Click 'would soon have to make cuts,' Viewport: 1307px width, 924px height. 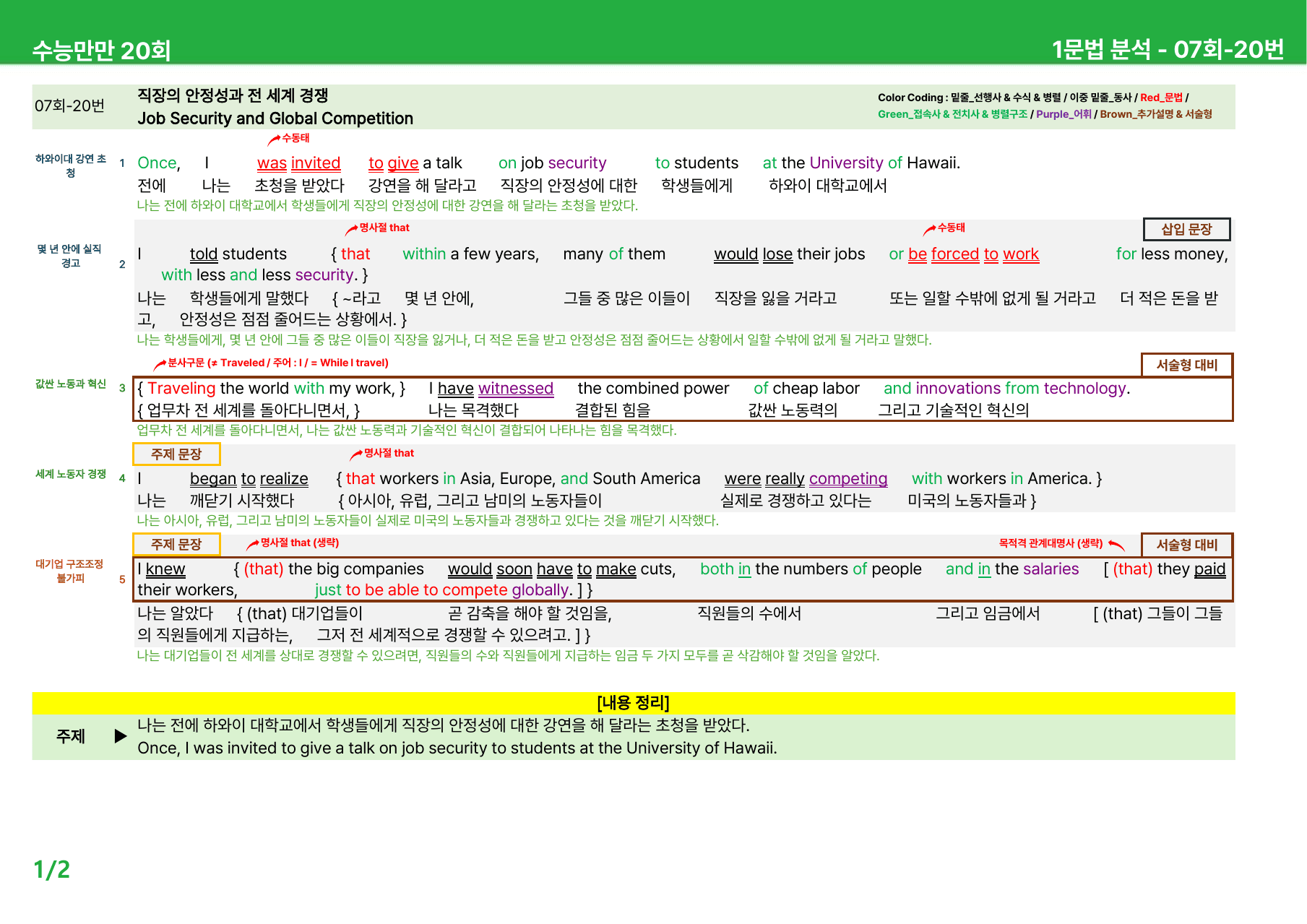tap(561, 569)
